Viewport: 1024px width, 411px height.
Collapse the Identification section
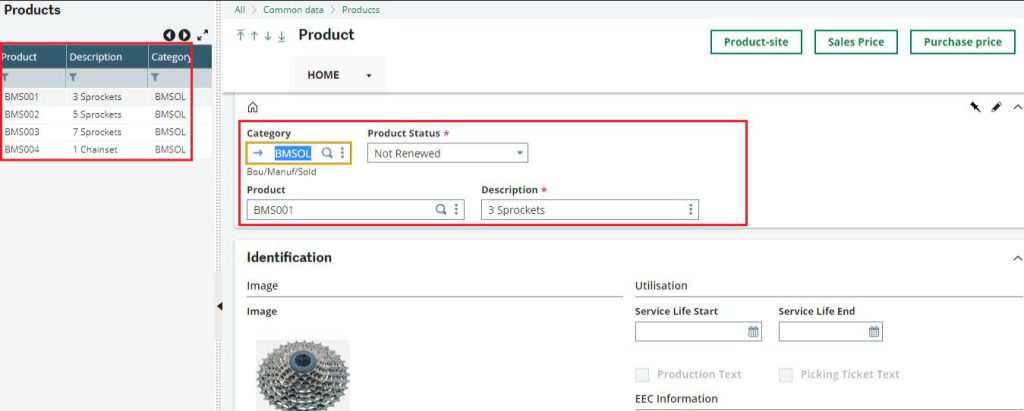[x=1017, y=258]
